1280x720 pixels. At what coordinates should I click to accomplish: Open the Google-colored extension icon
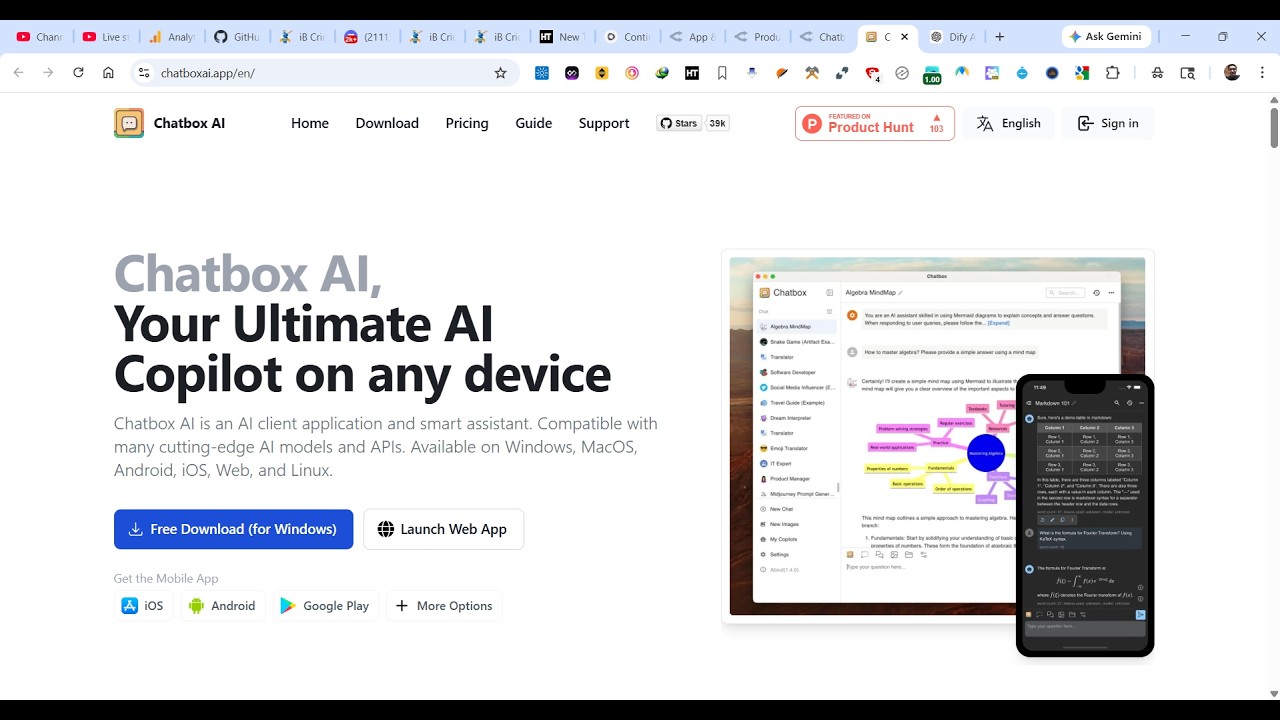tap(1082, 73)
